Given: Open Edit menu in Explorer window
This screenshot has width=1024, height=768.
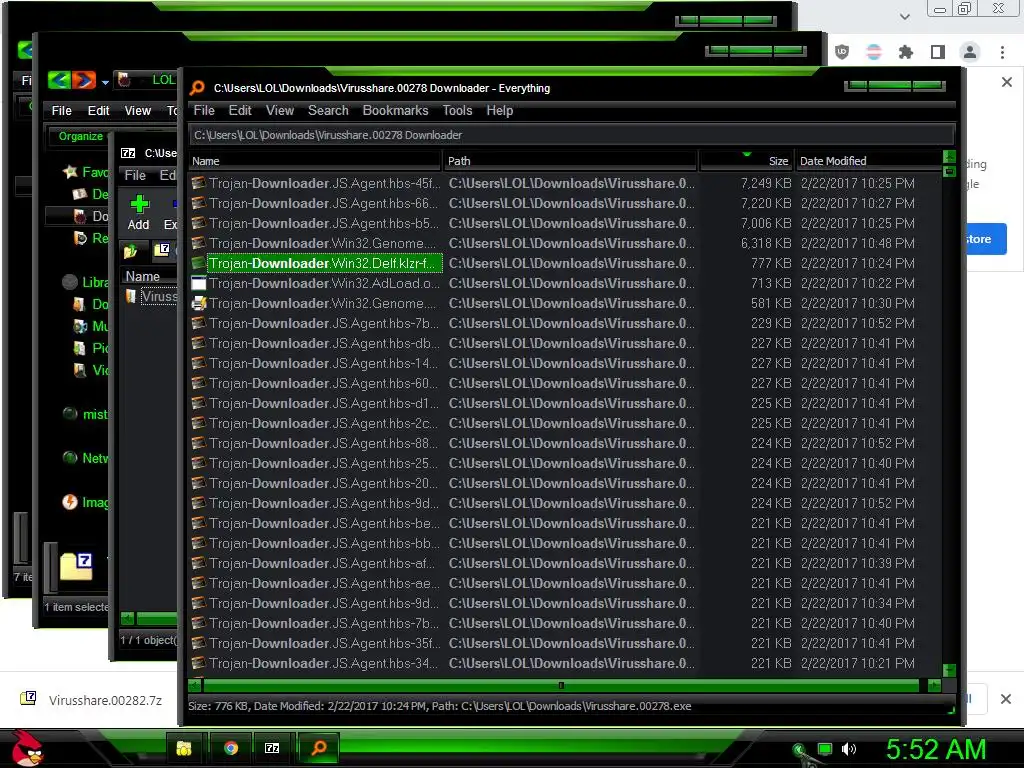Looking at the screenshot, I should tap(98, 110).
